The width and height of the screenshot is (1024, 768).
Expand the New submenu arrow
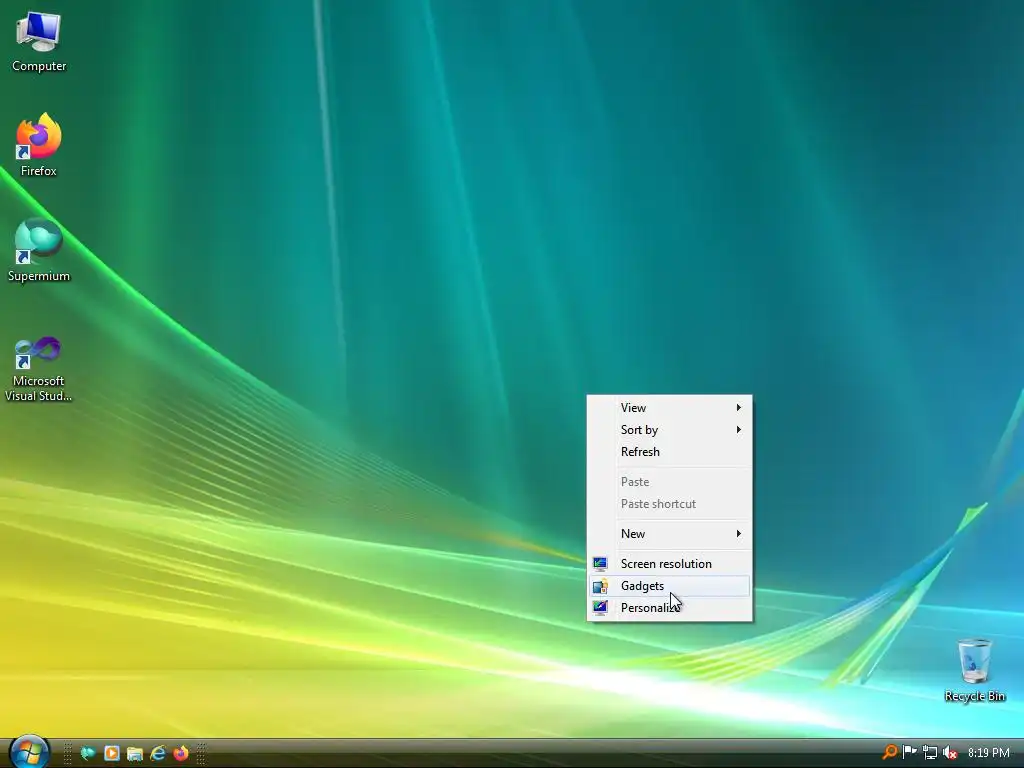coord(739,534)
